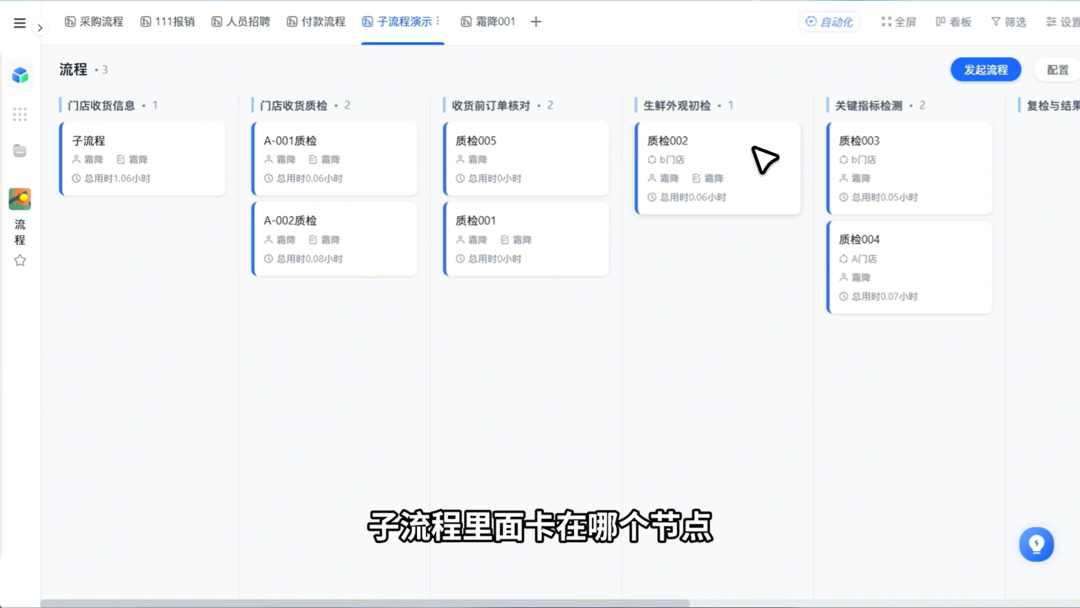Open the 看板 view switcher
Screen dimensions: 1080x608
click(x=954, y=22)
